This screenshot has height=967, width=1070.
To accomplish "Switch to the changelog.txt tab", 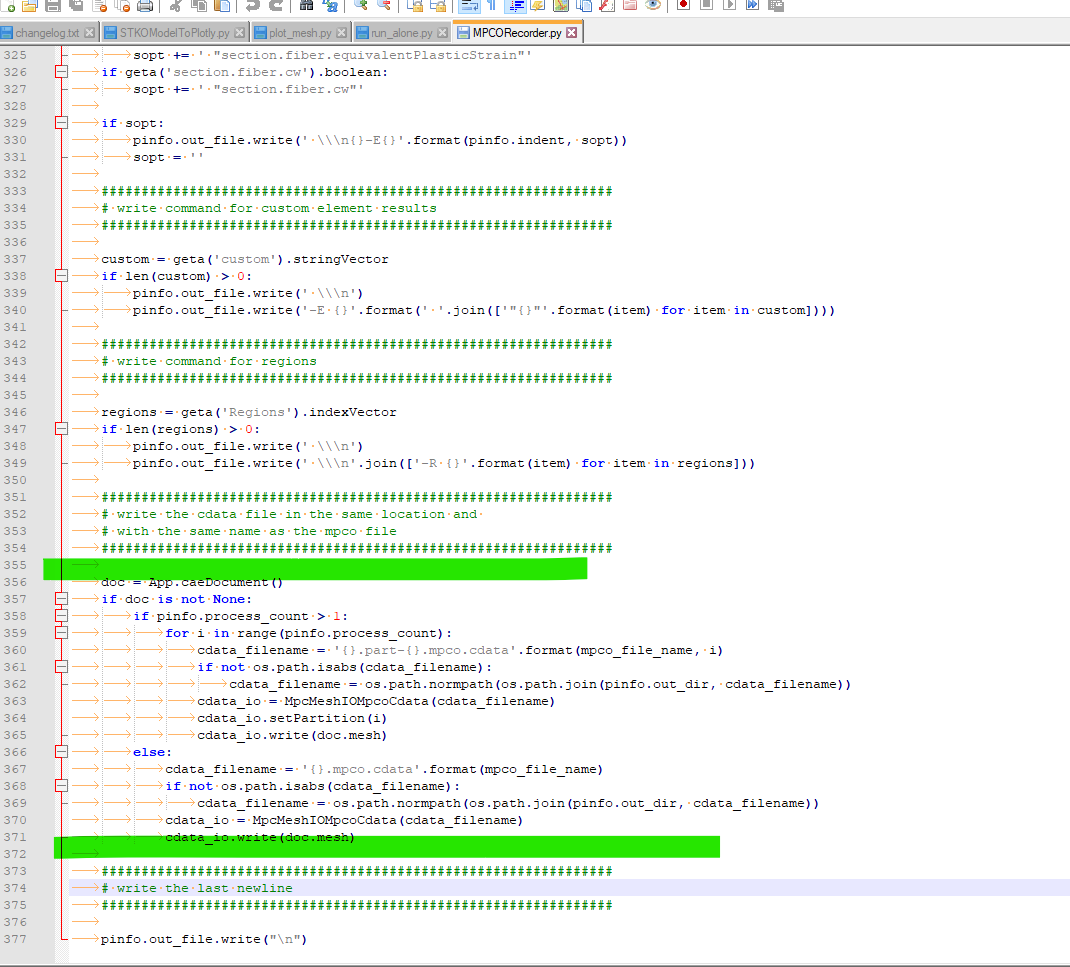I will tap(47, 33).
